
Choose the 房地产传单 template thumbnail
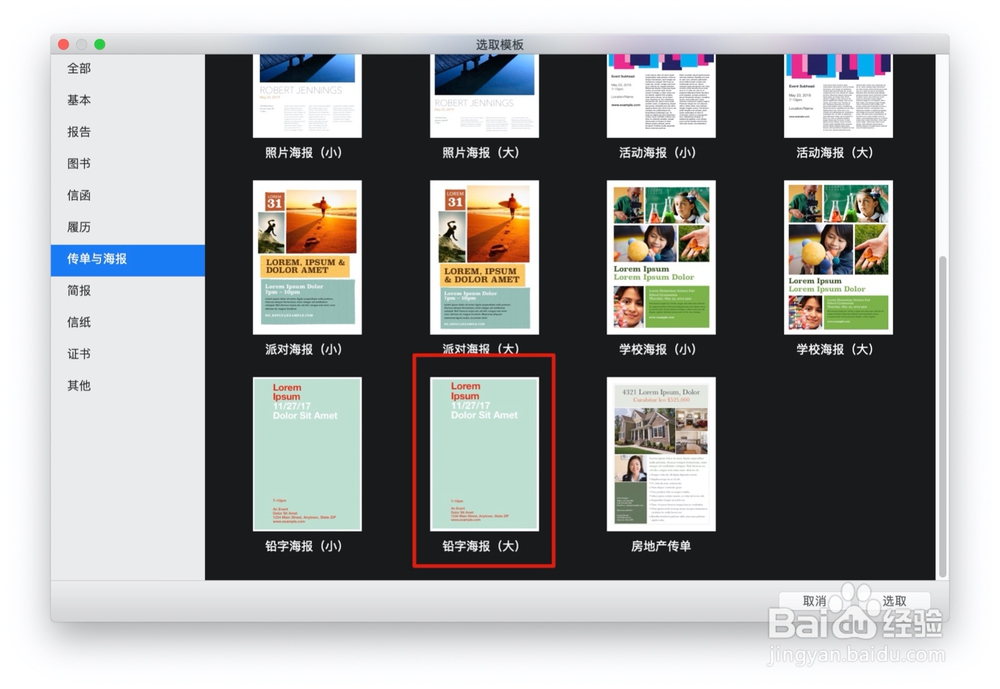[661, 454]
